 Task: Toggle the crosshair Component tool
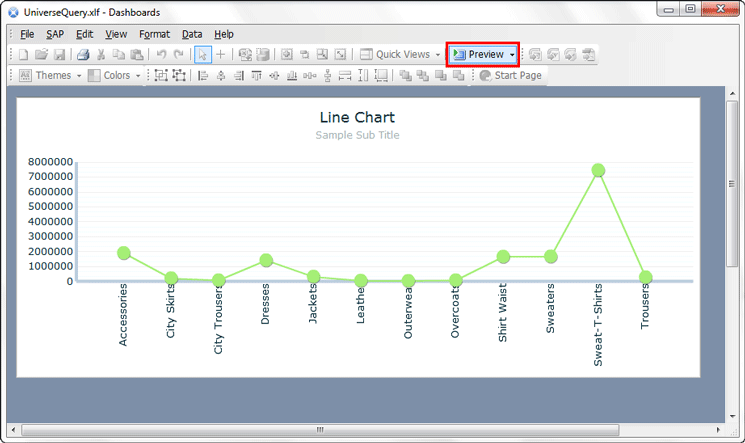tap(221, 54)
